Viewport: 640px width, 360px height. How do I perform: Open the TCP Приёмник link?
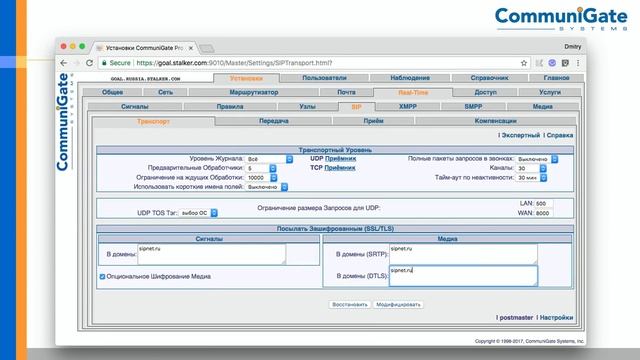point(340,168)
